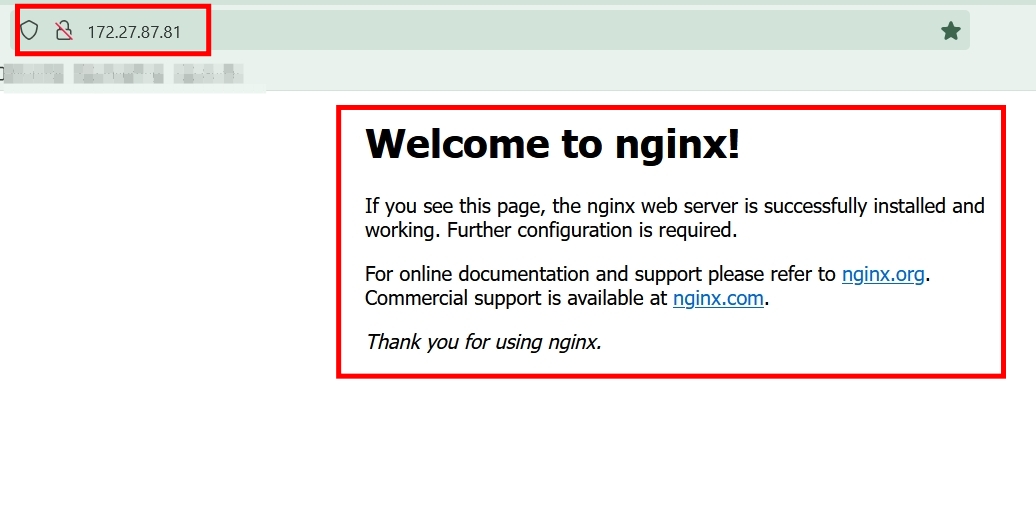The width and height of the screenshot is (1036, 510).
Task: Click the bookmark star icon
Action: [950, 30]
